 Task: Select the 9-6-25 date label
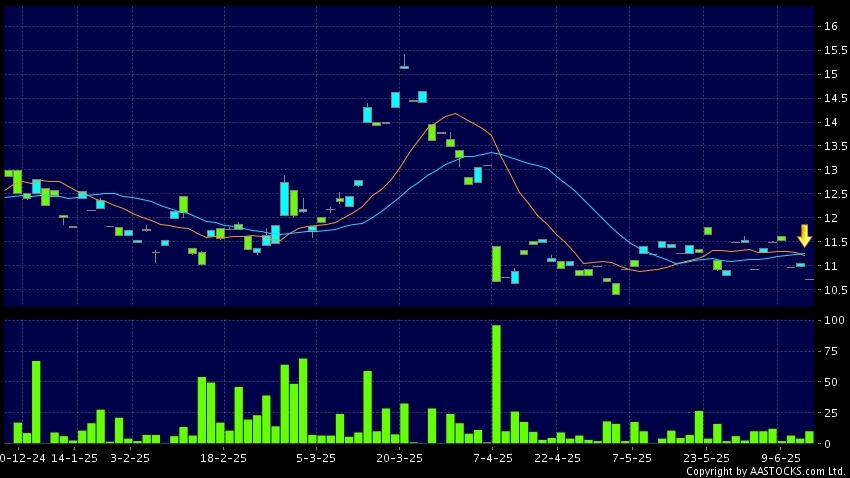point(780,458)
